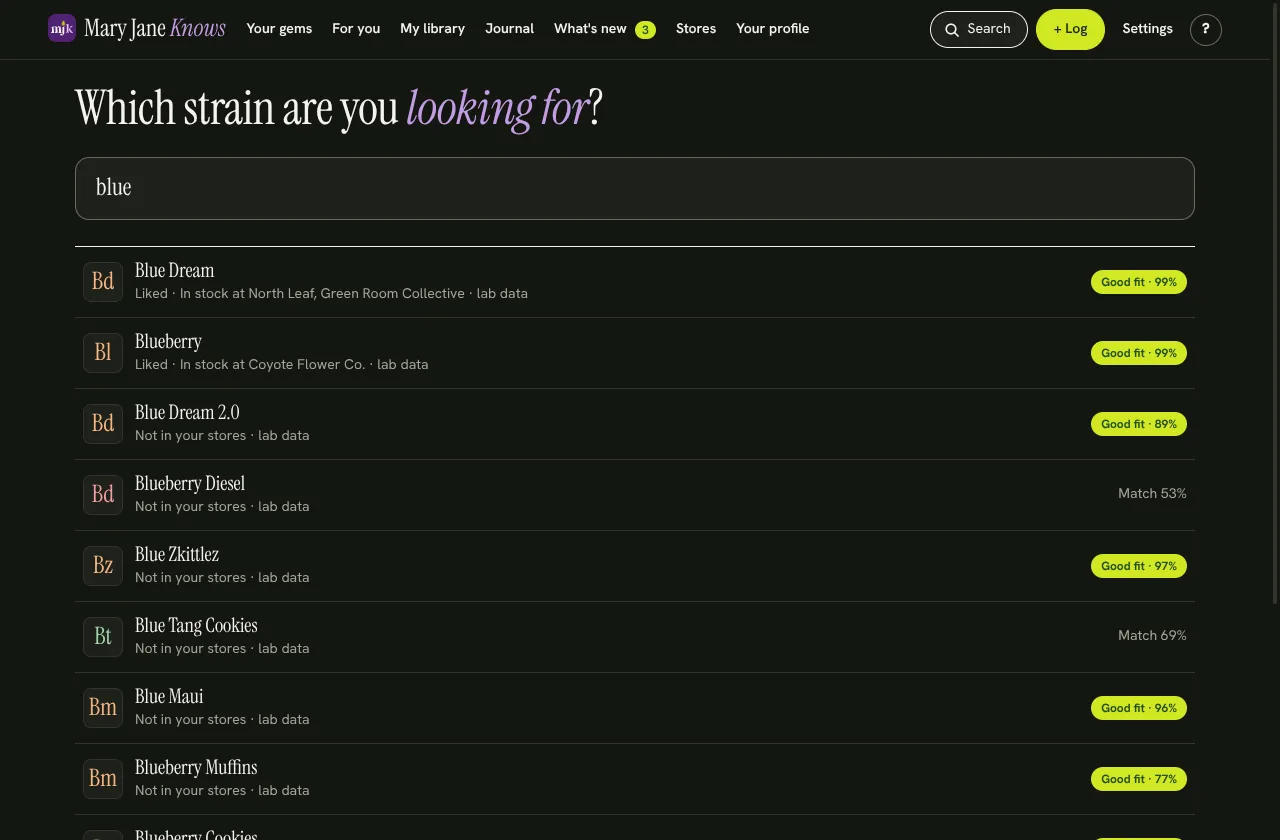Select the Bd avatar for Blue Dream
Viewport: 1280px width, 840px height.
pyautogui.click(x=103, y=282)
